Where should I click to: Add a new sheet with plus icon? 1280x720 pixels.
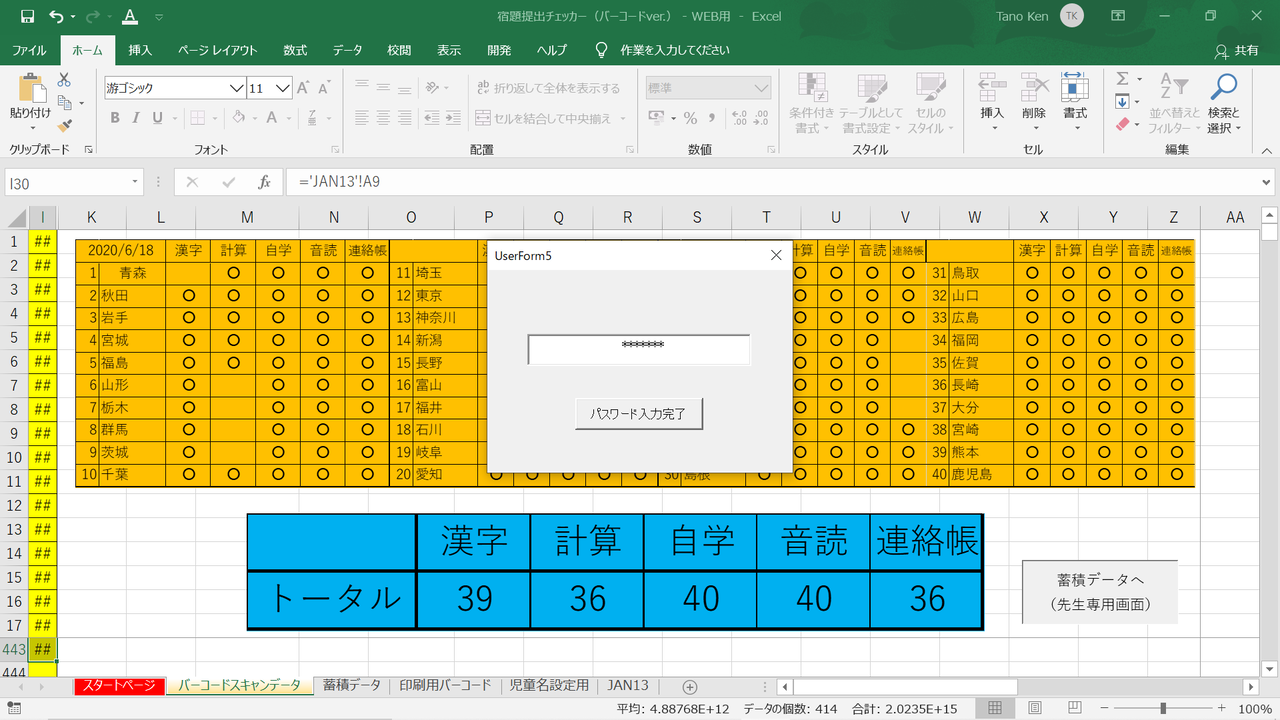(x=689, y=686)
